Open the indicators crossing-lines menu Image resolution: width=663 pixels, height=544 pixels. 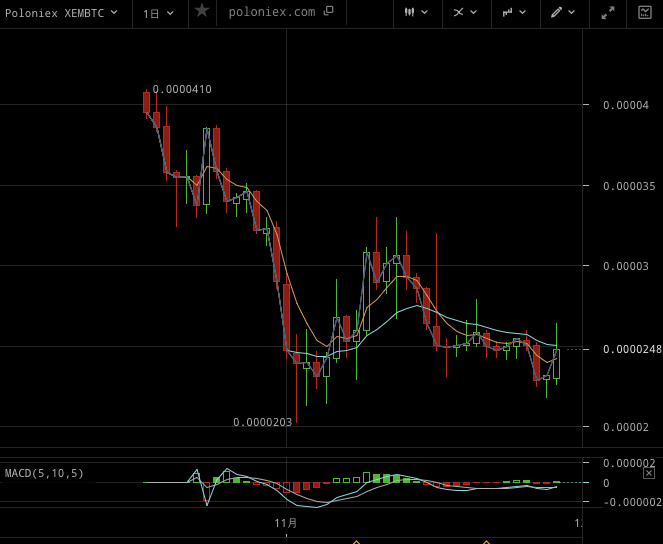click(458, 12)
